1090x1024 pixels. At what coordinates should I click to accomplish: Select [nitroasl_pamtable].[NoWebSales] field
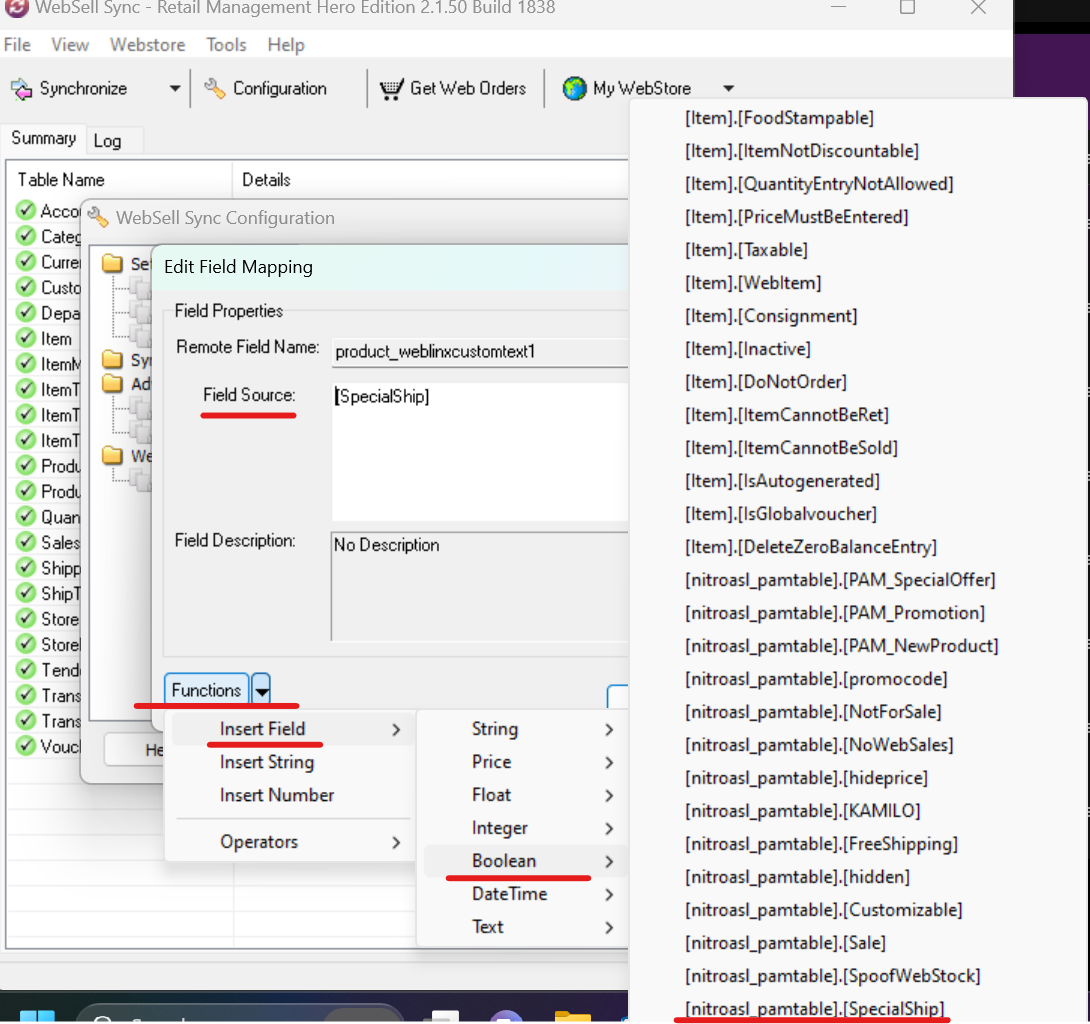819,745
